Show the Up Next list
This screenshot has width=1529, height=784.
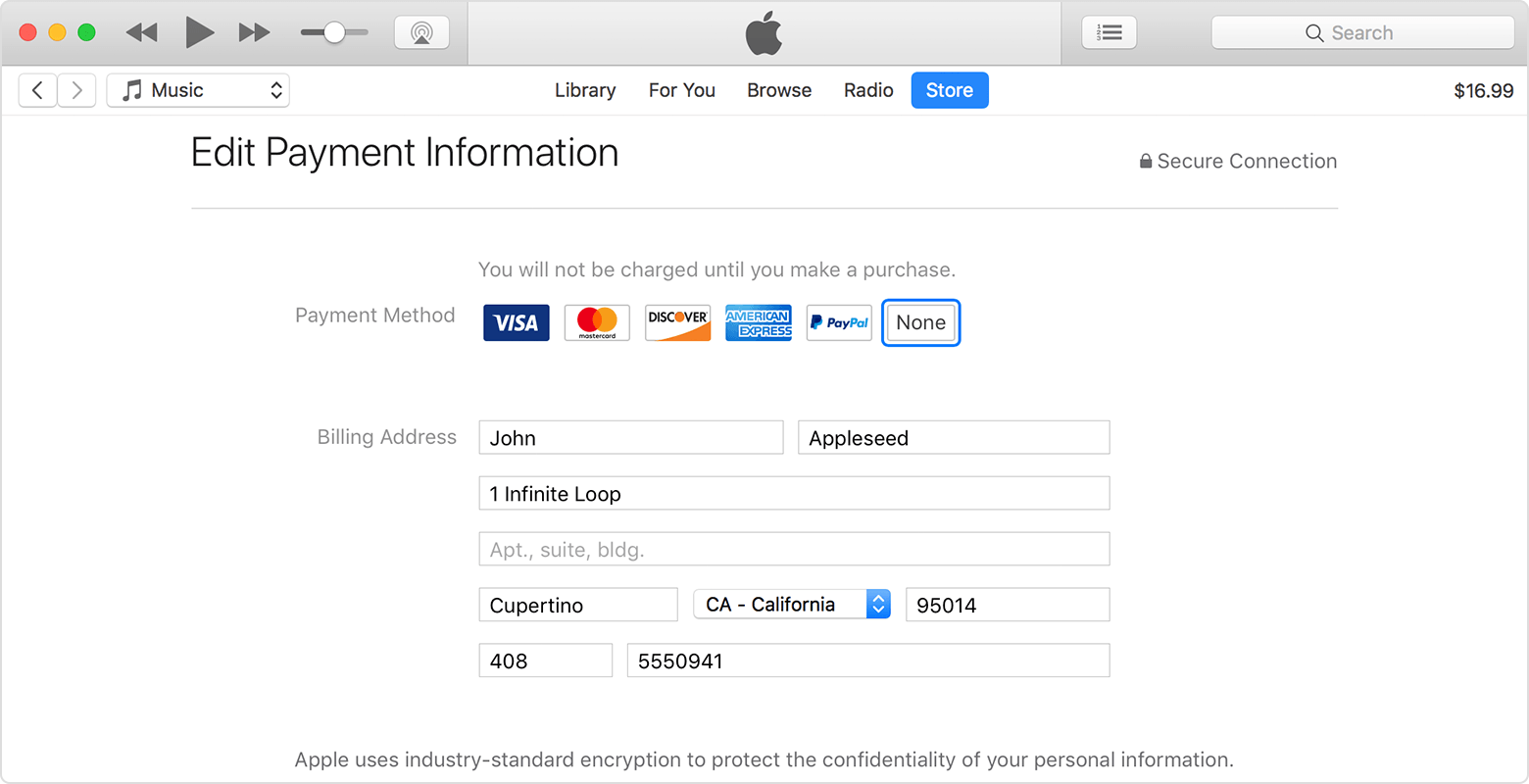click(1110, 32)
